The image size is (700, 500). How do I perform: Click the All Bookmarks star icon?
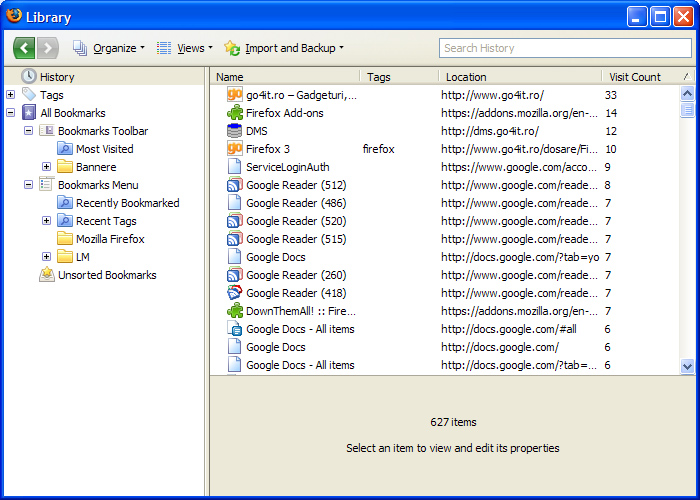pyautogui.click(x=29, y=112)
